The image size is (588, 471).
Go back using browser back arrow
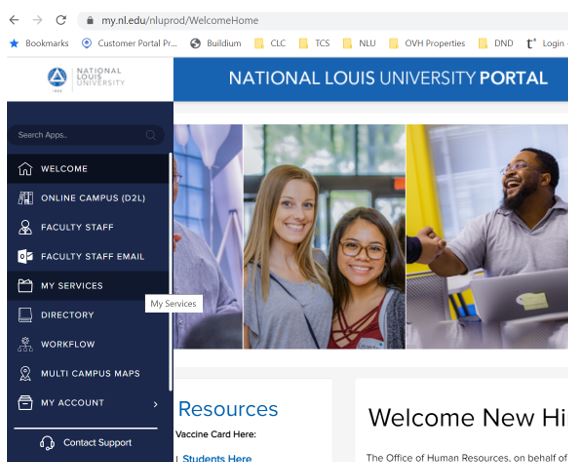[x=14, y=20]
